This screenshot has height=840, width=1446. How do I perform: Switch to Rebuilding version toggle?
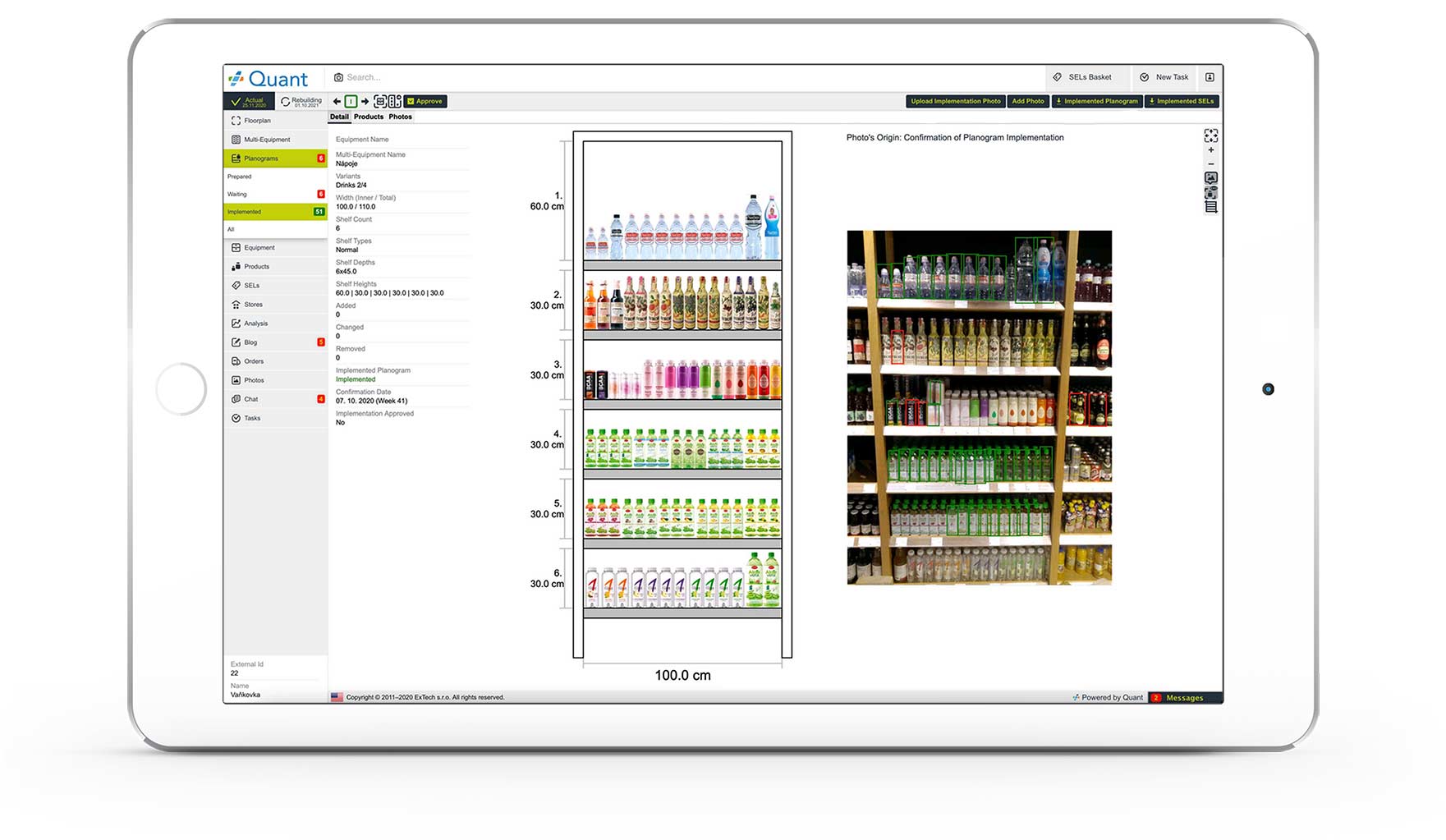point(301,102)
